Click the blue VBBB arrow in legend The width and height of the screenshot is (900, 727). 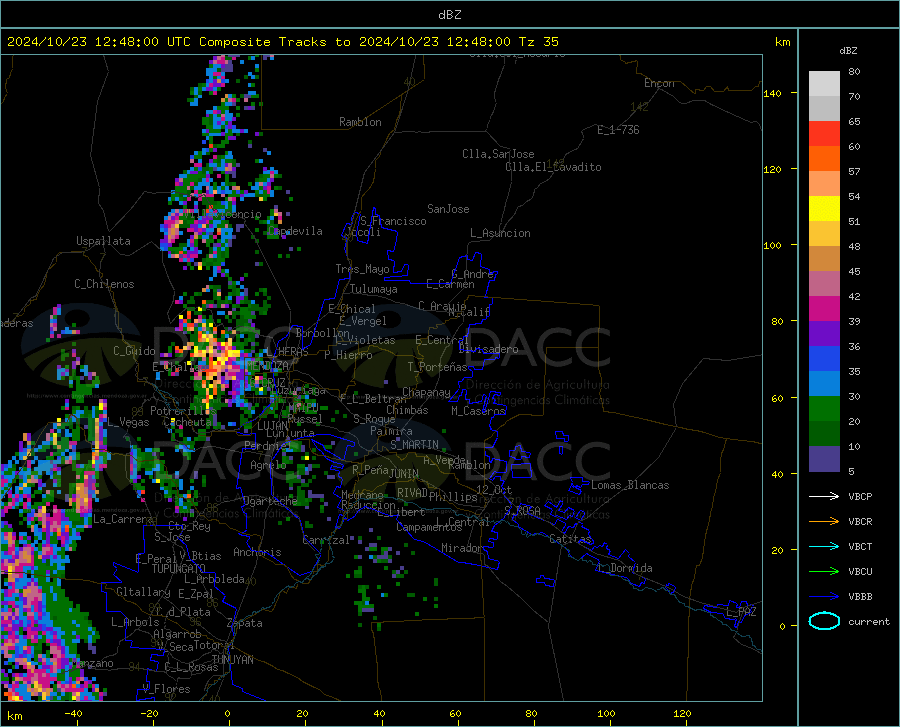(824, 597)
